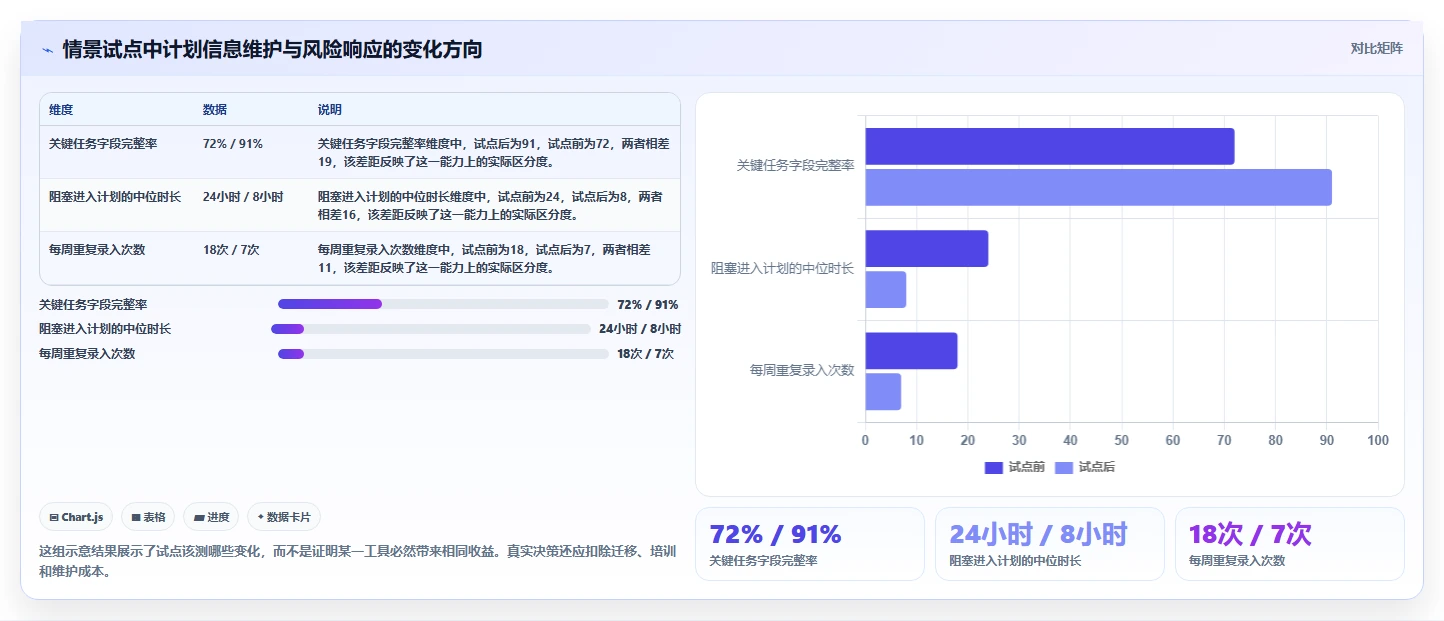Click the 试点前 legend color box
This screenshot has height=621, width=1444.
pyautogui.click(x=994, y=468)
